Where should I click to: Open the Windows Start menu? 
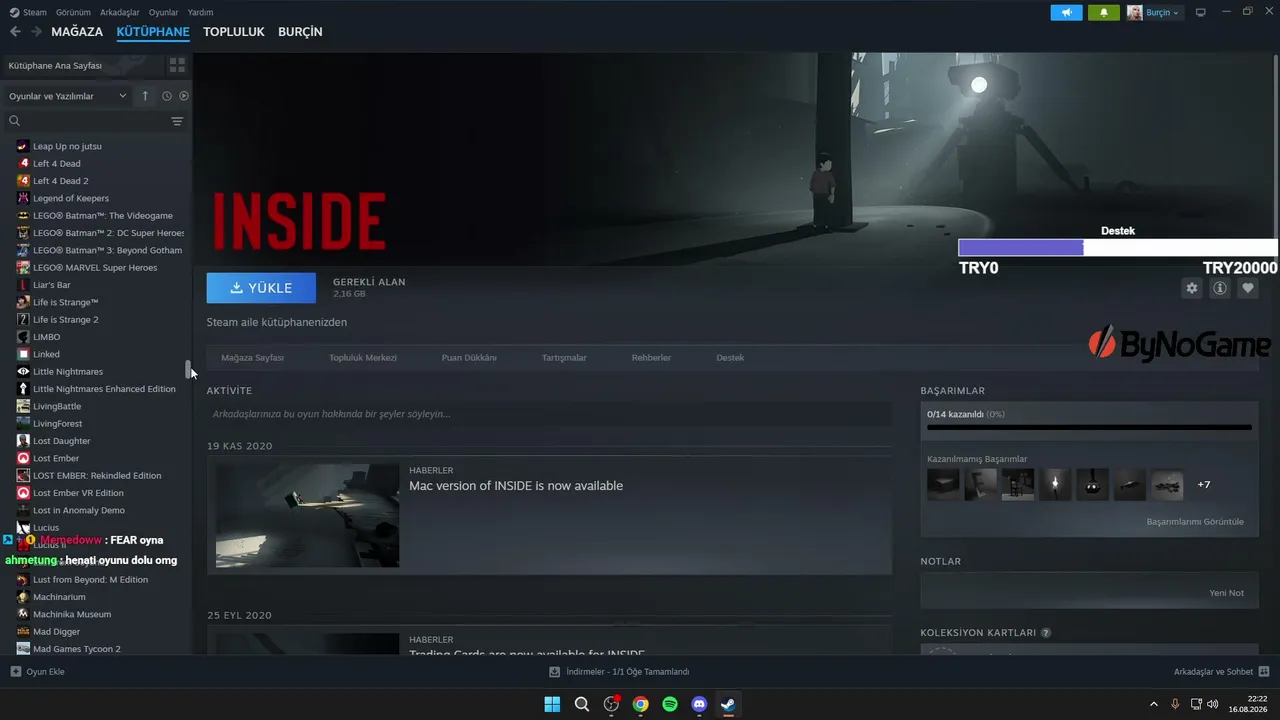coord(552,704)
